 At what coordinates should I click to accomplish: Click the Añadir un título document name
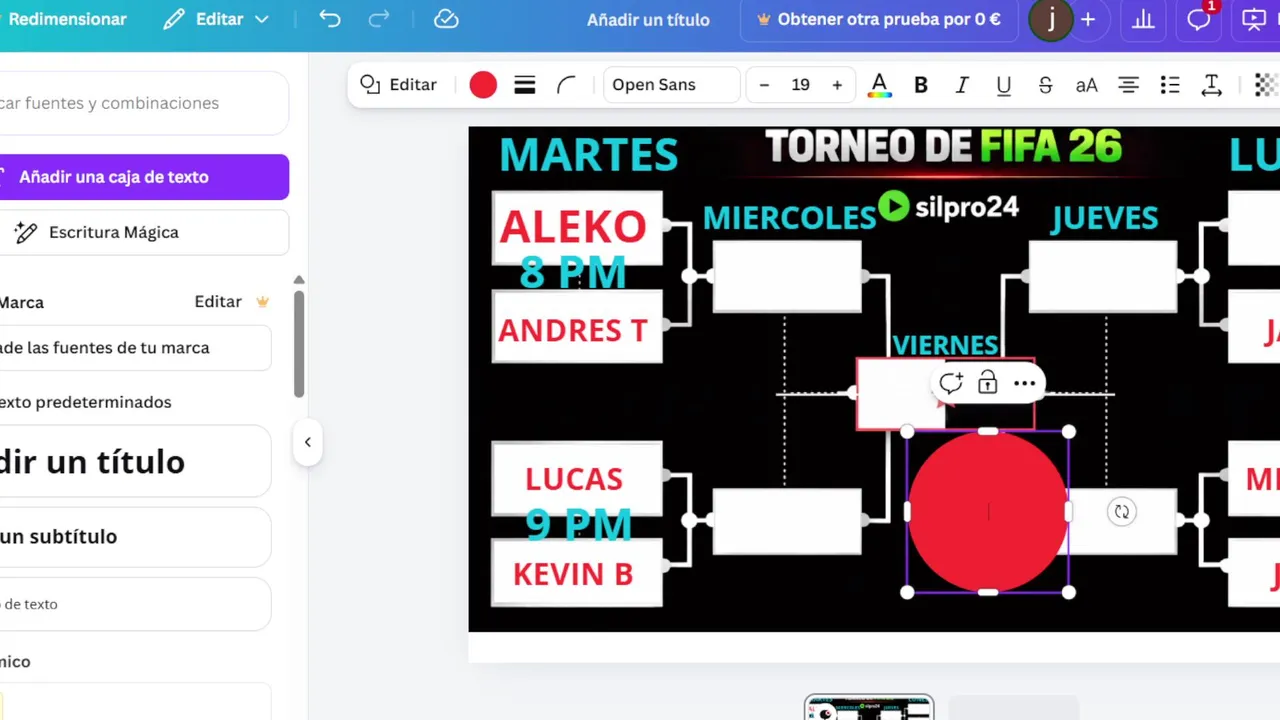[648, 20]
